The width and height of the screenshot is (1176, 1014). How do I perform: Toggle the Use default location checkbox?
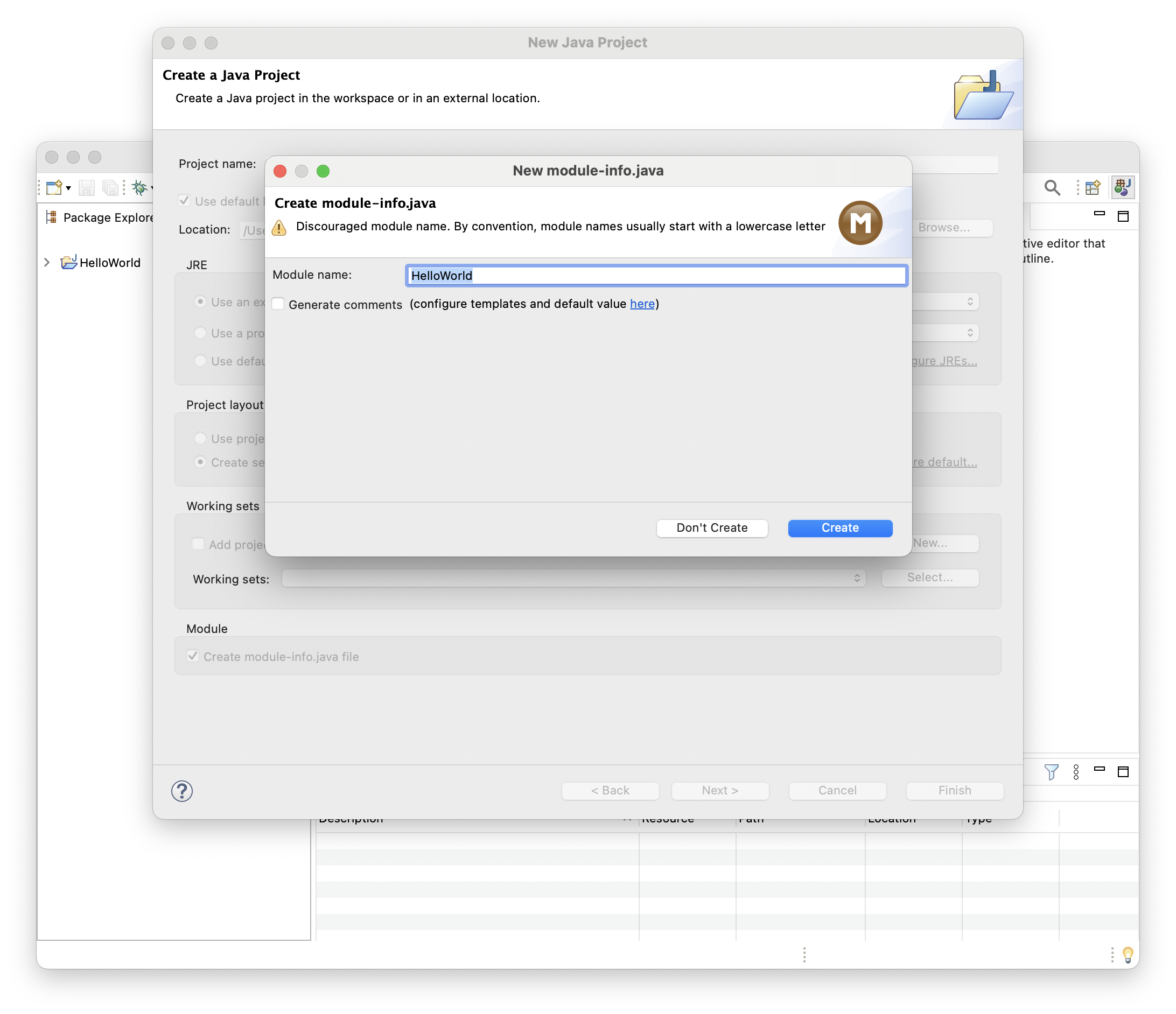point(184,201)
